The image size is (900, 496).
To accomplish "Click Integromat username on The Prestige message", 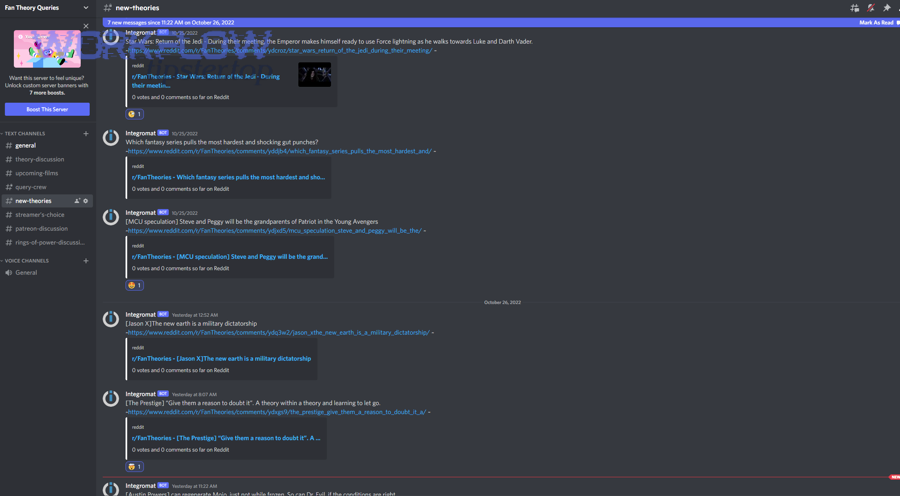I will [141, 394].
